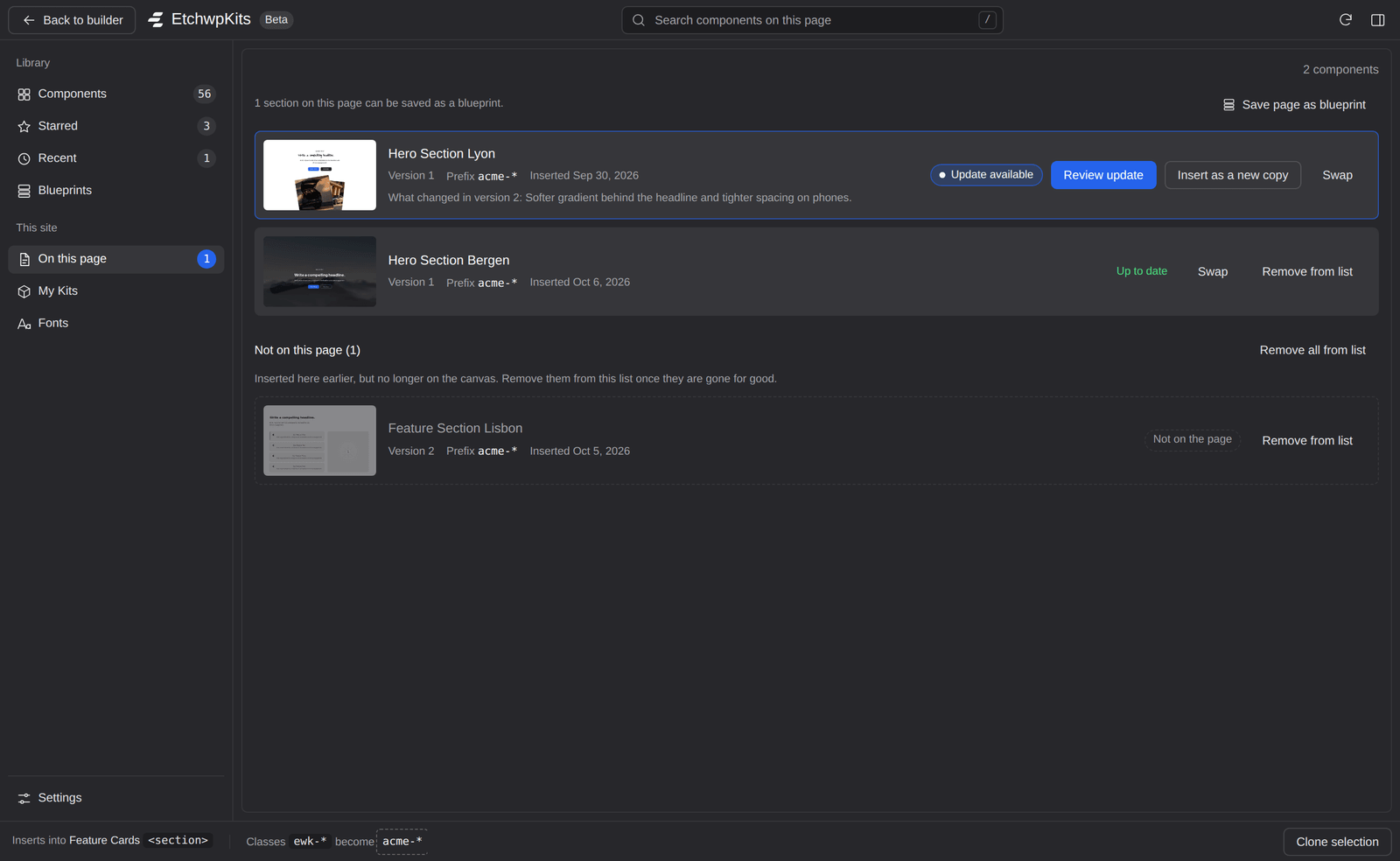1400x861 pixels.
Task: Click the EtchwpKits logo icon
Action: pos(156,19)
